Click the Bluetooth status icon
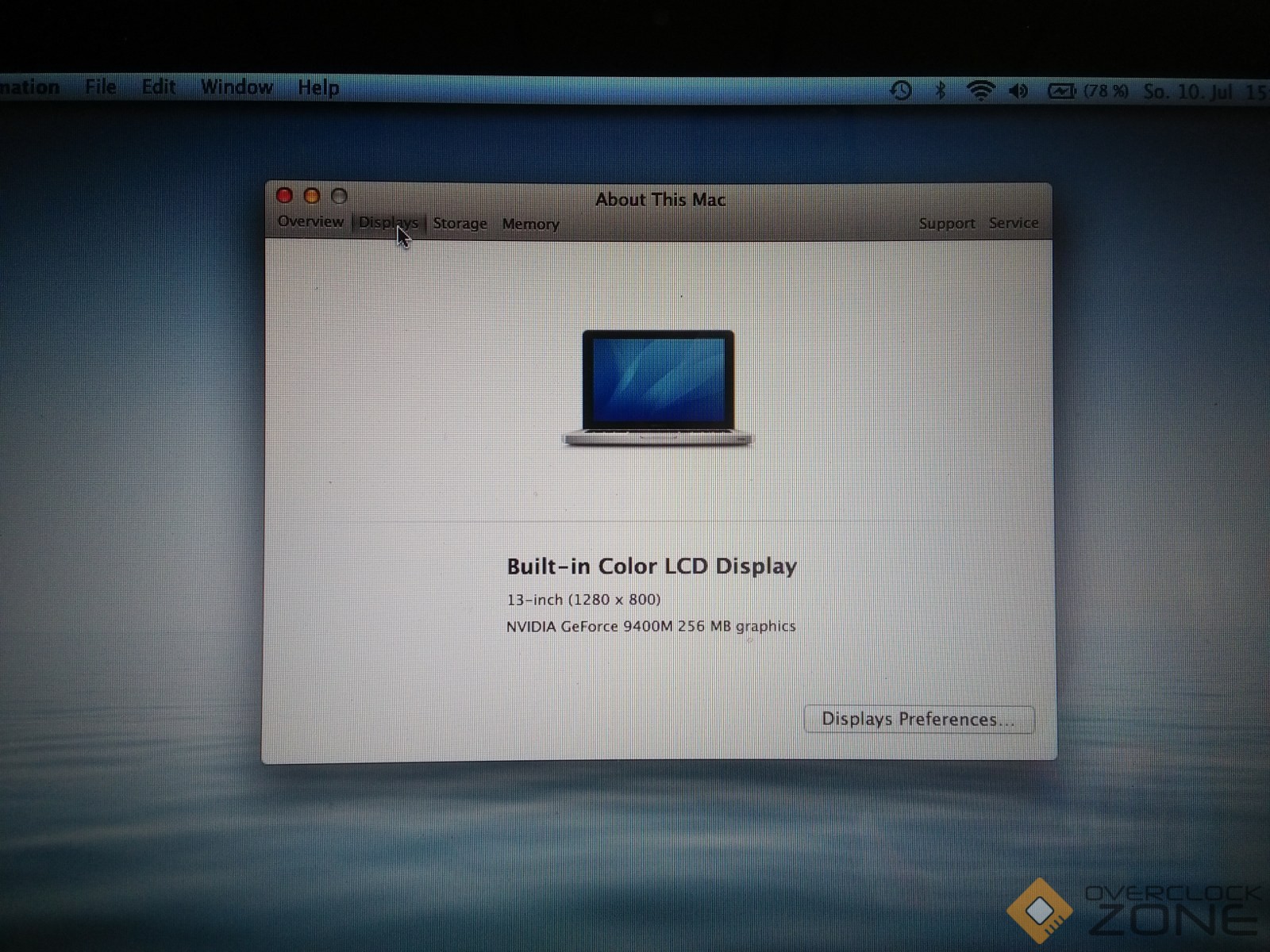 click(x=941, y=90)
